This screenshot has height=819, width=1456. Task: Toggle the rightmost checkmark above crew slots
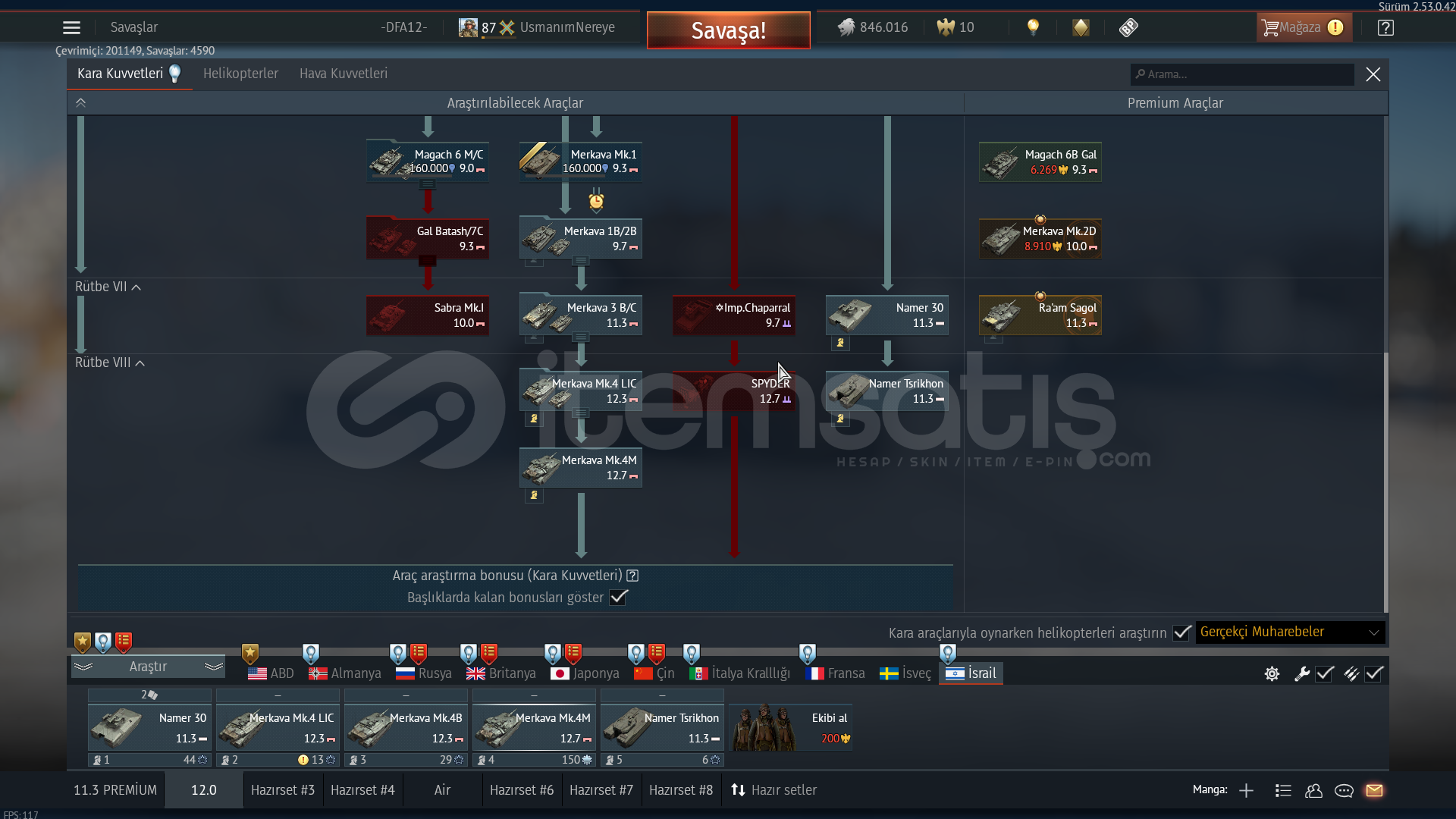click(x=1374, y=673)
